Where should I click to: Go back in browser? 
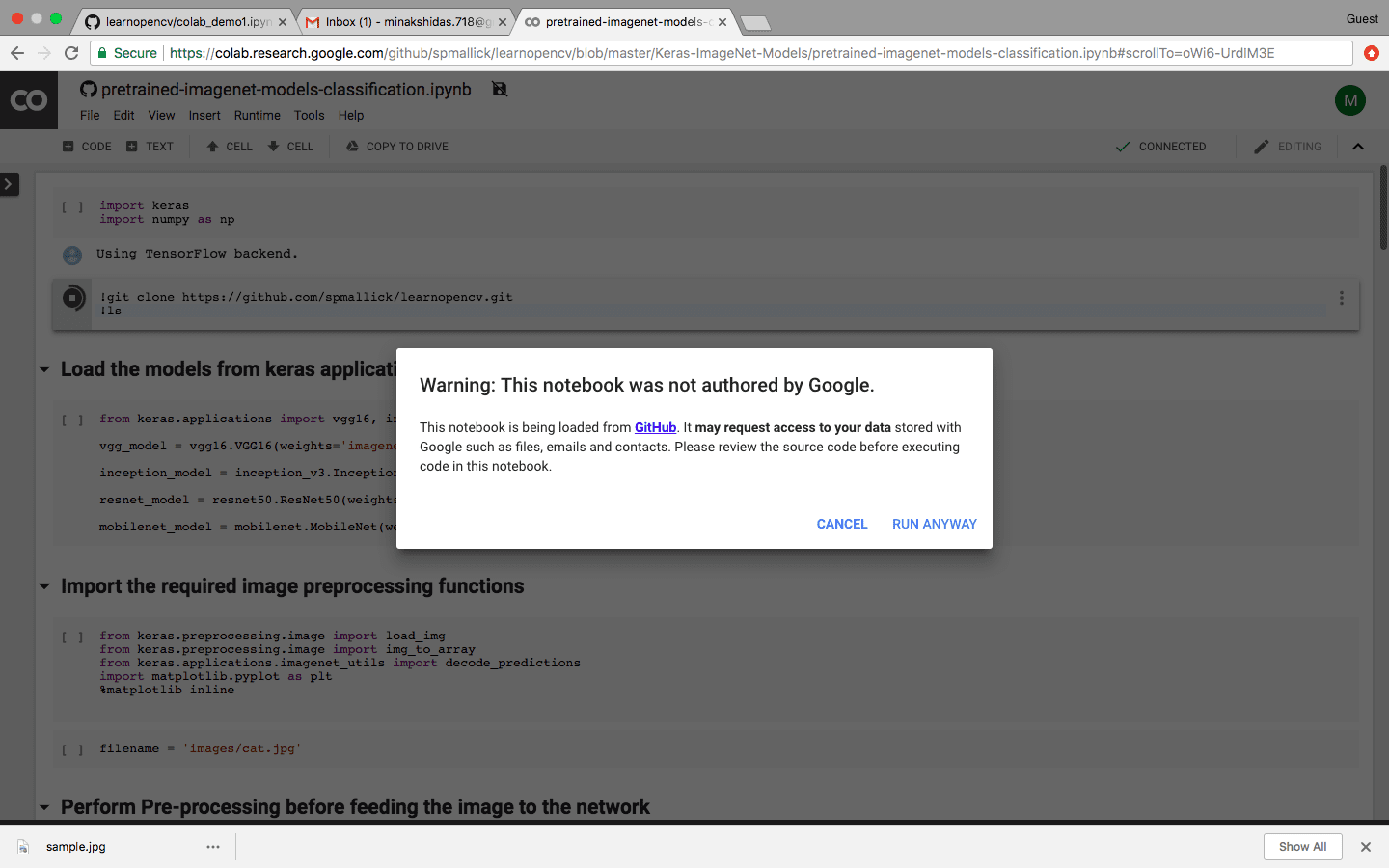(16, 53)
